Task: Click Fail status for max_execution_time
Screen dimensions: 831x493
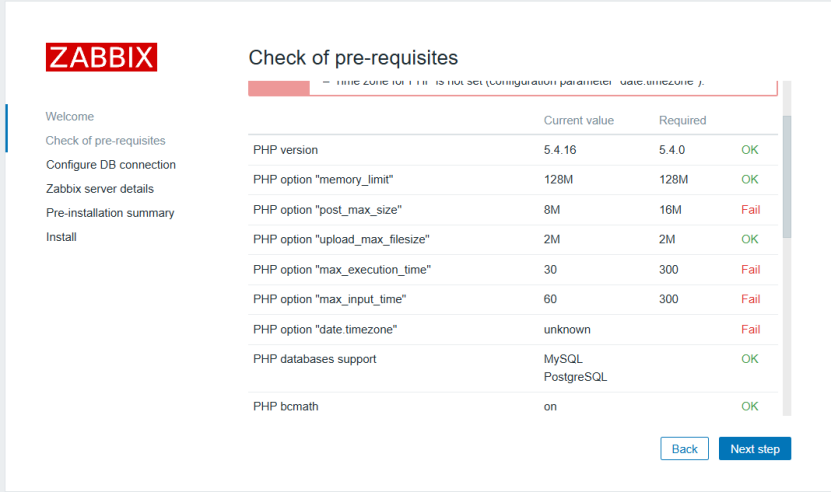Action: point(750,270)
